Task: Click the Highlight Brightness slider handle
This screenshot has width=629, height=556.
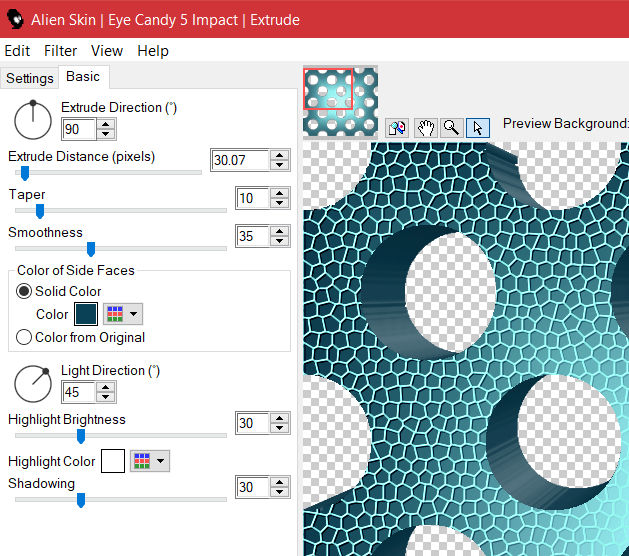Action: click(81, 436)
